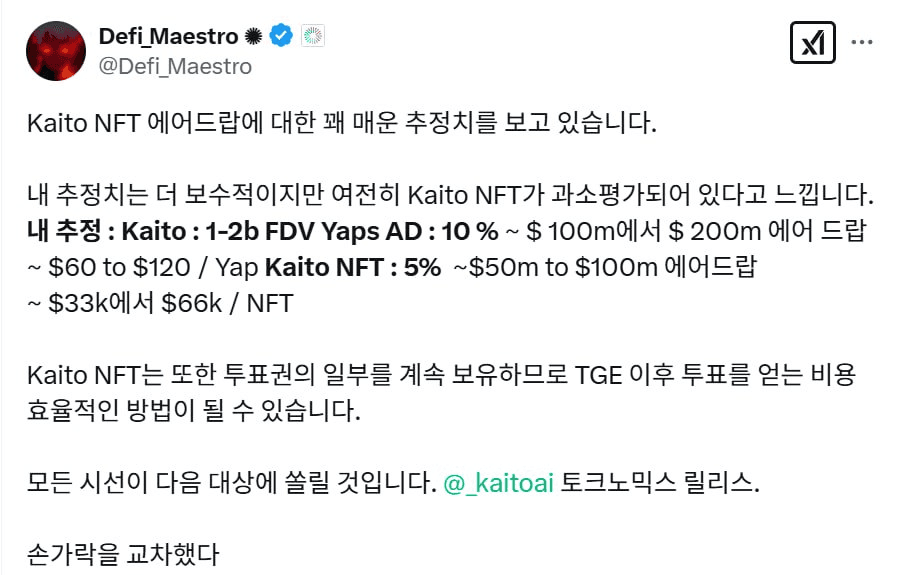The height and width of the screenshot is (575, 900).
Task: Click the opening line about Kaito NFT 에어드랍
Action: tap(342, 123)
